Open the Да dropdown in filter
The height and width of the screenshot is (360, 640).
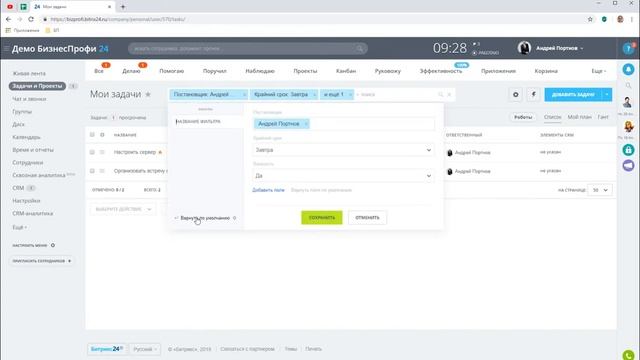pos(343,176)
